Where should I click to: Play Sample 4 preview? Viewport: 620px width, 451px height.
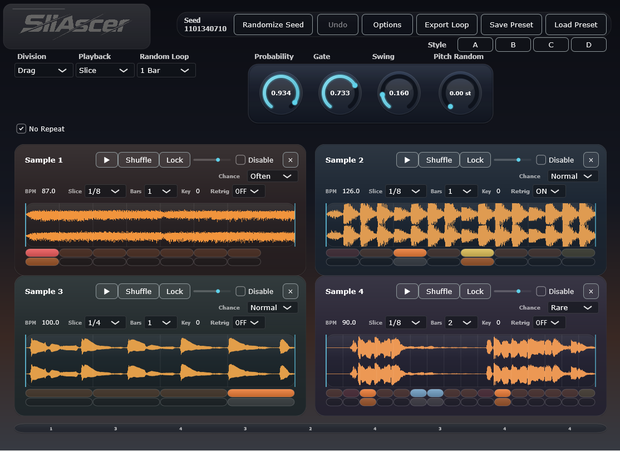[407, 291]
